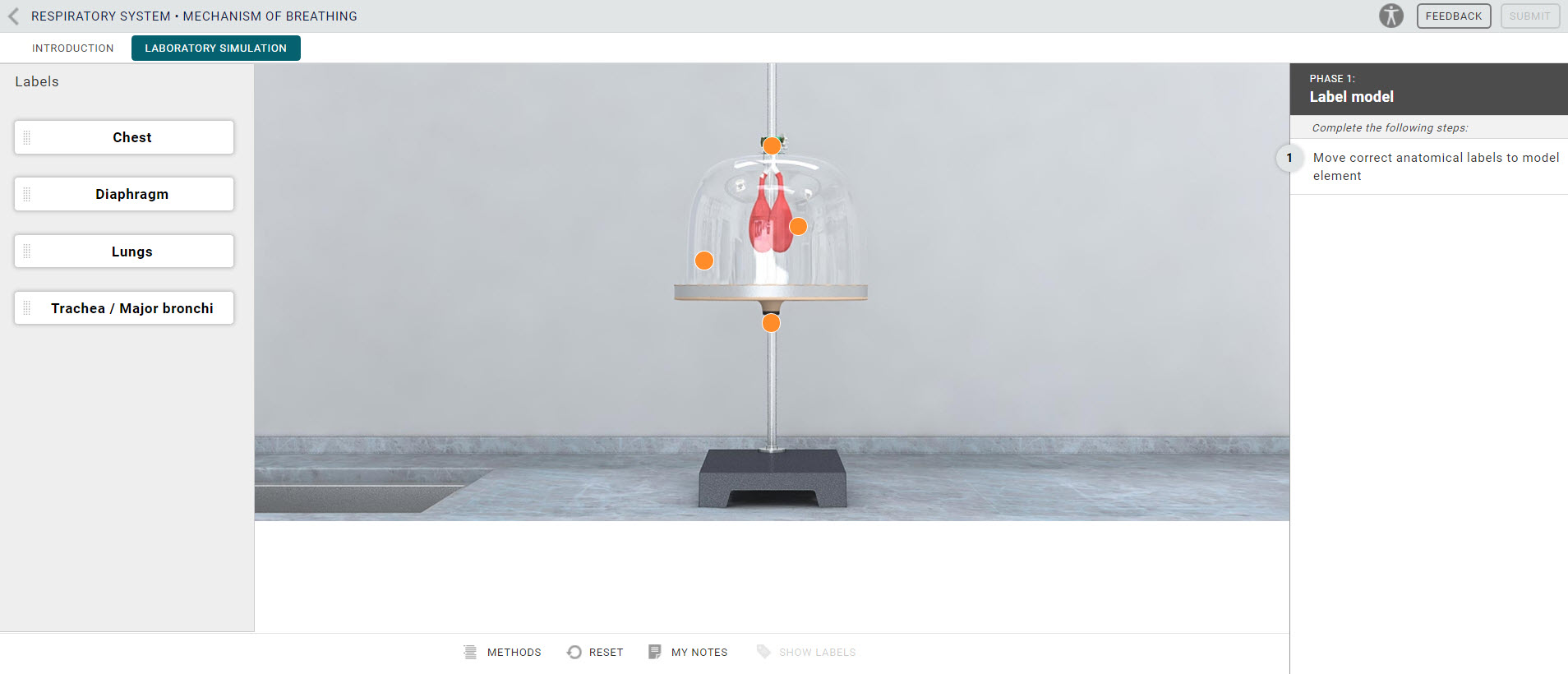Screen dimensions: 1568x674
Task: Open the My Notes note icon
Action: 655,652
